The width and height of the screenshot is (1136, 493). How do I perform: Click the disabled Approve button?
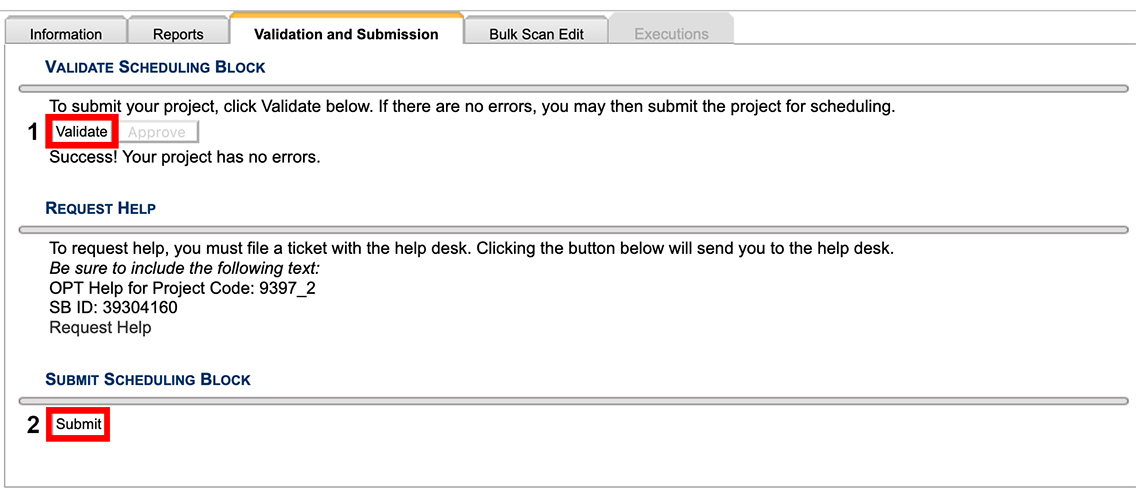click(x=156, y=132)
